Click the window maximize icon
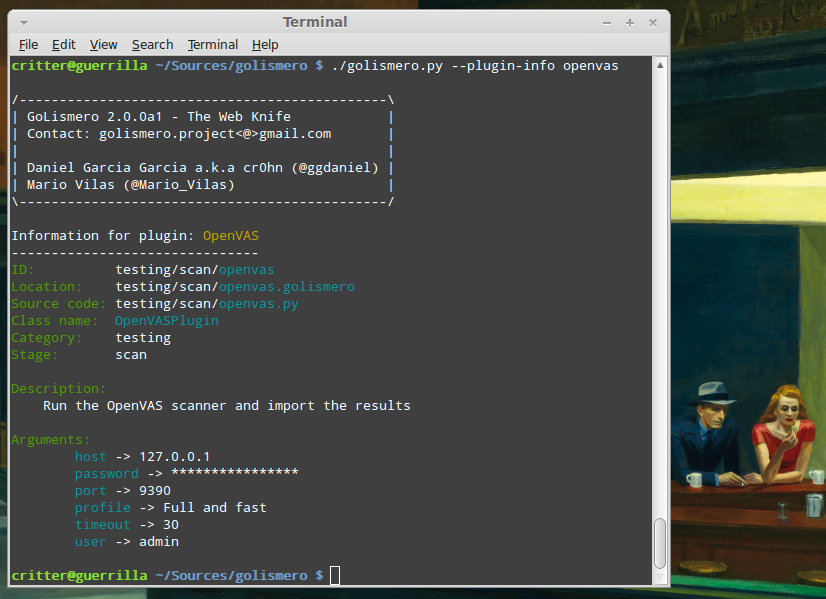The height and width of the screenshot is (599, 826). [628, 21]
